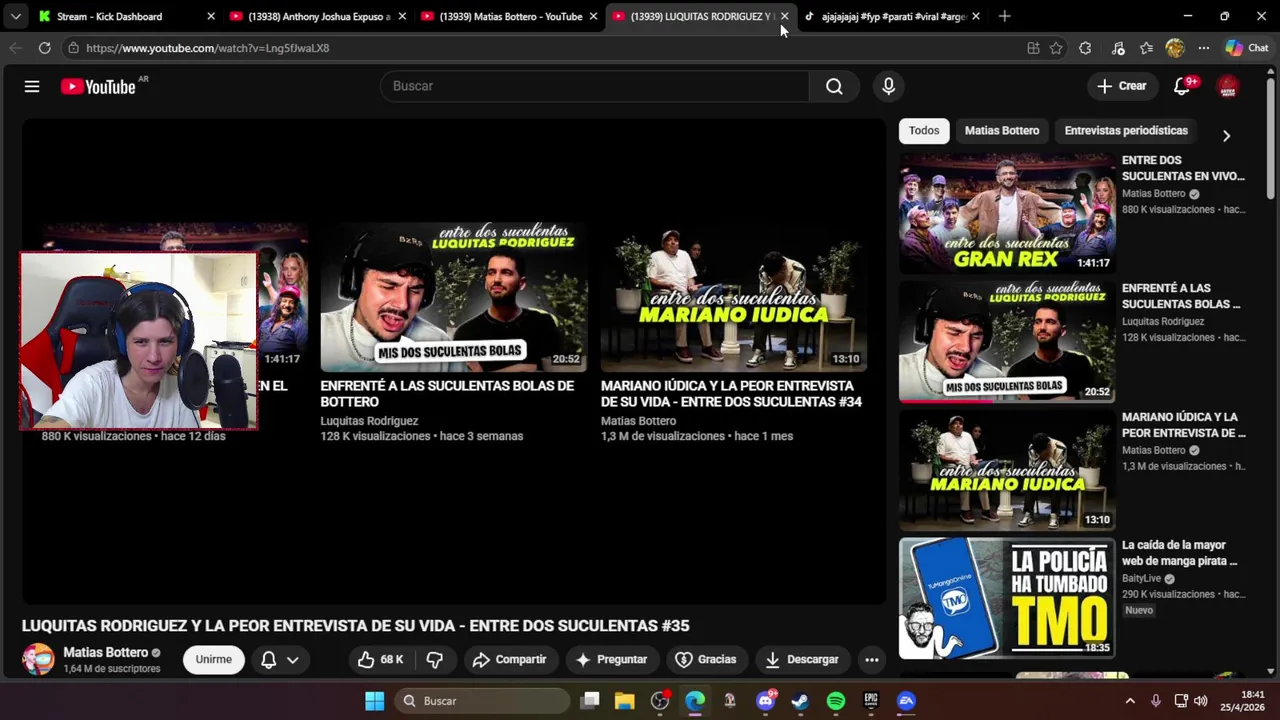Send Gracias super thanks
1280x720 pixels.
click(705, 659)
